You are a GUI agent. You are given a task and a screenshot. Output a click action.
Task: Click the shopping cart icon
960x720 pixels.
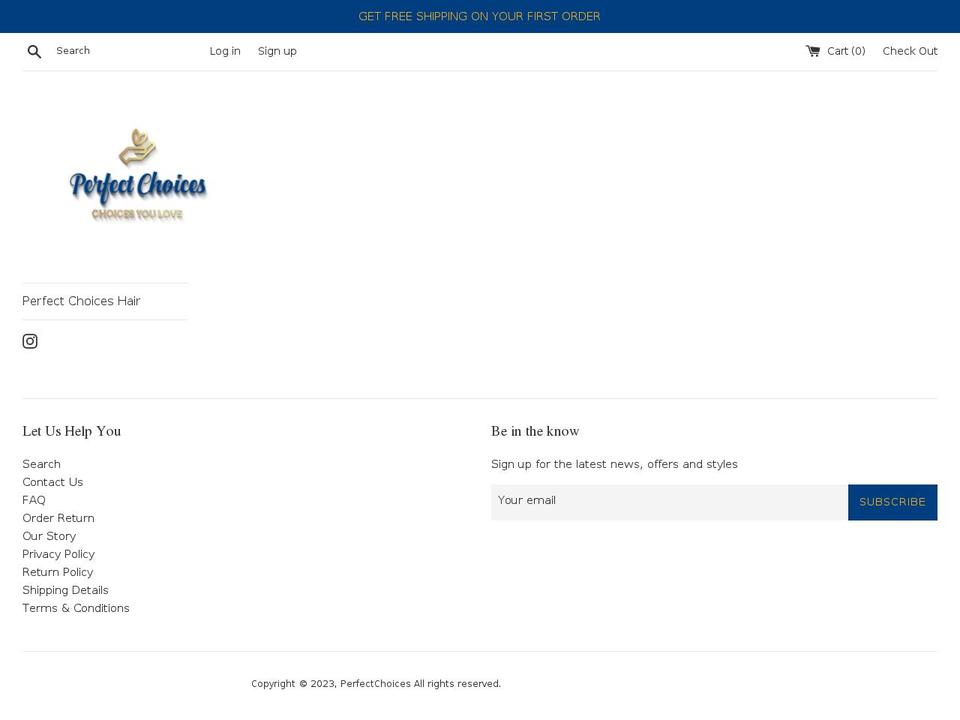[x=812, y=51]
